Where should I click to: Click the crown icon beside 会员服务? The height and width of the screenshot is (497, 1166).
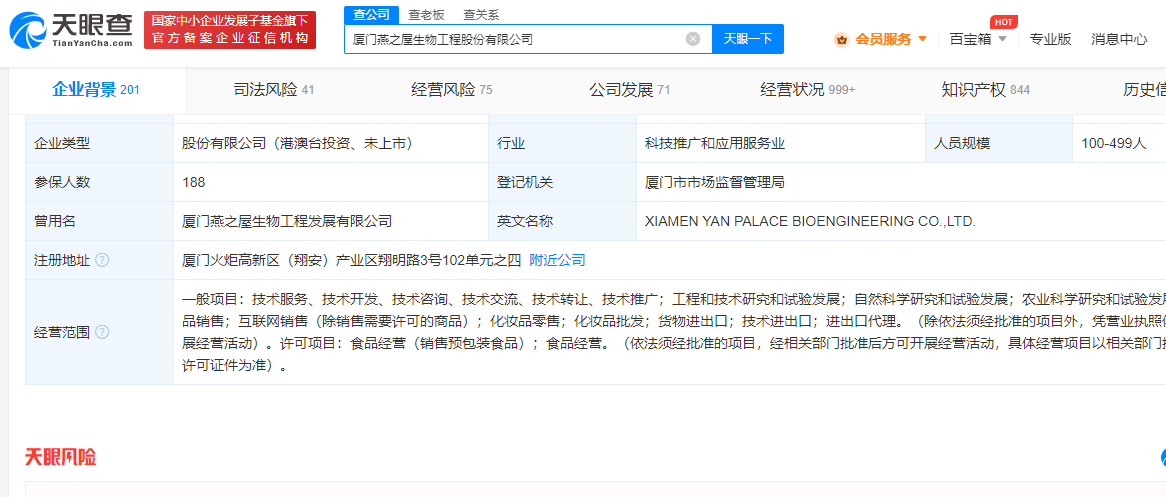[x=841, y=39]
